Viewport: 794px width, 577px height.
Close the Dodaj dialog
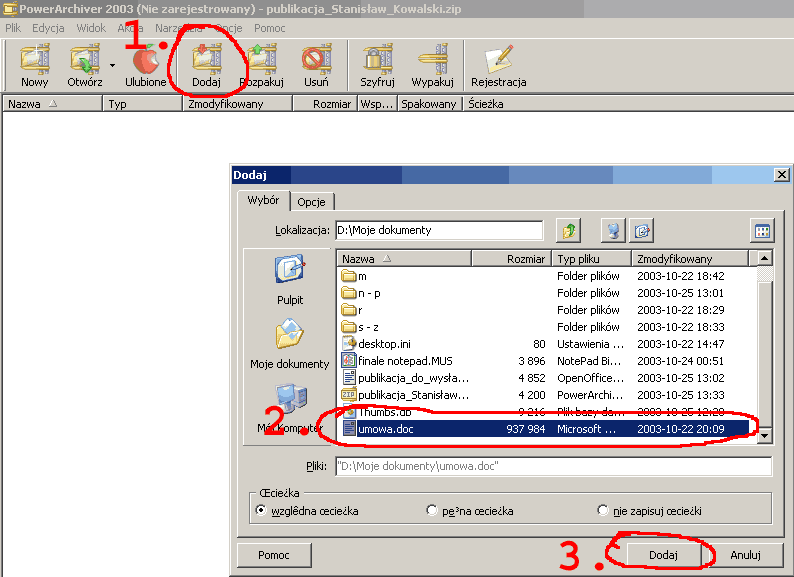coord(781,175)
